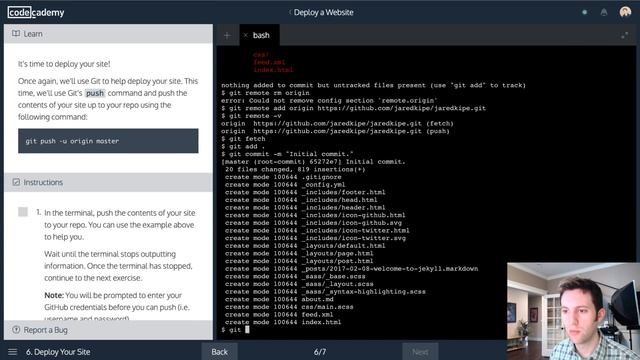
Task: Open the notifications bell icon
Action: coord(604,12)
